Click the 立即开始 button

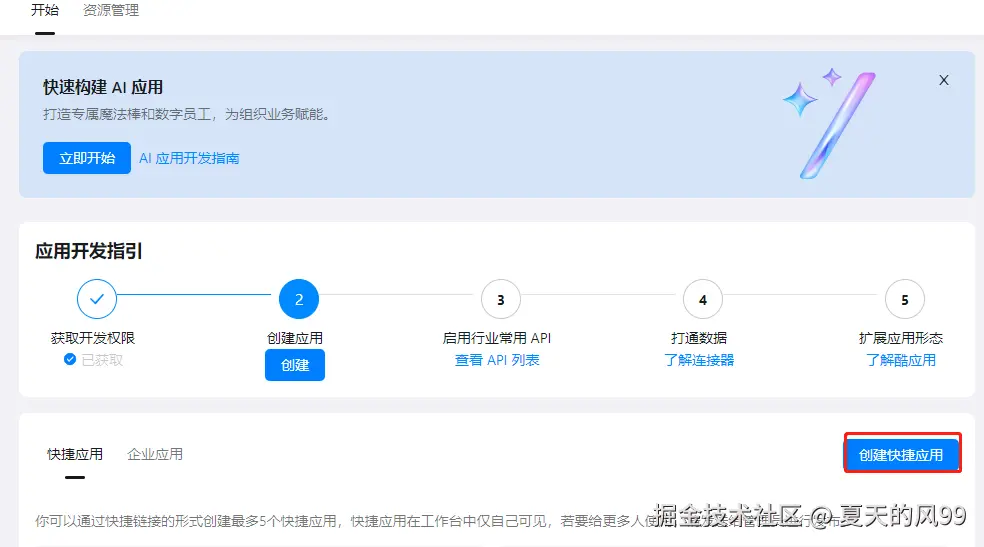click(87, 158)
